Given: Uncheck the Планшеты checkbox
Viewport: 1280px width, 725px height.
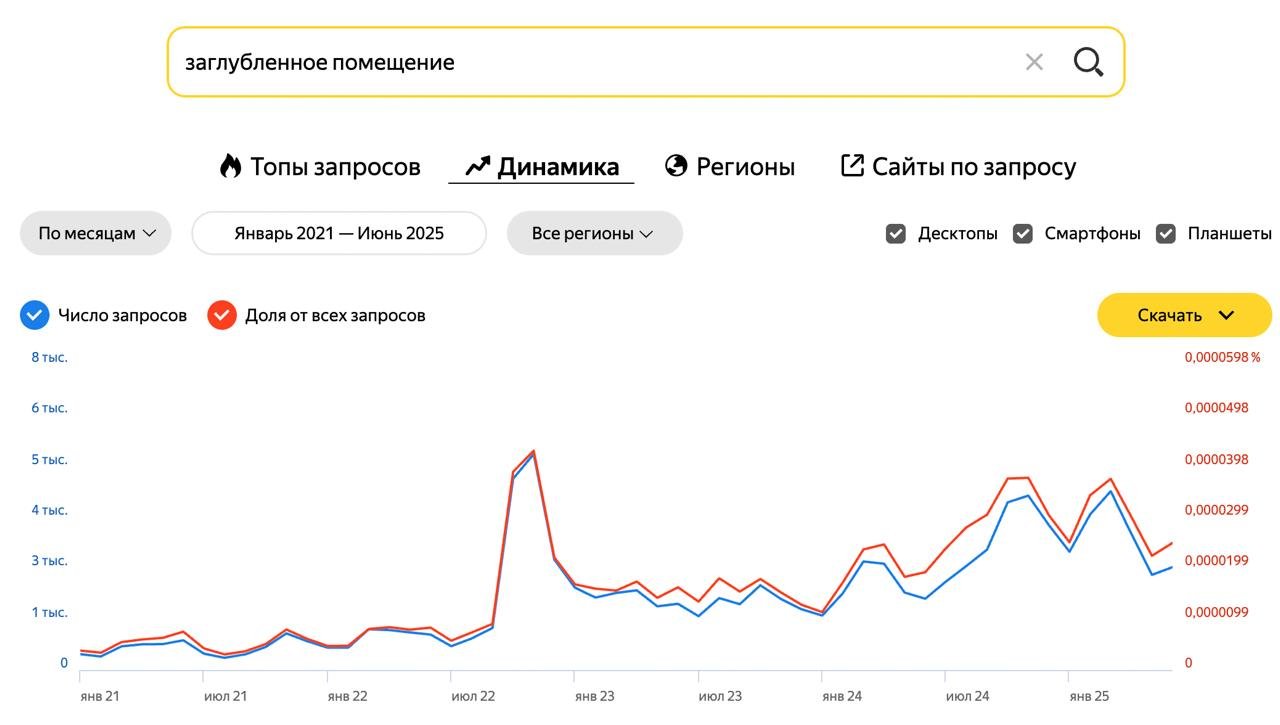Looking at the screenshot, I should click(1166, 234).
